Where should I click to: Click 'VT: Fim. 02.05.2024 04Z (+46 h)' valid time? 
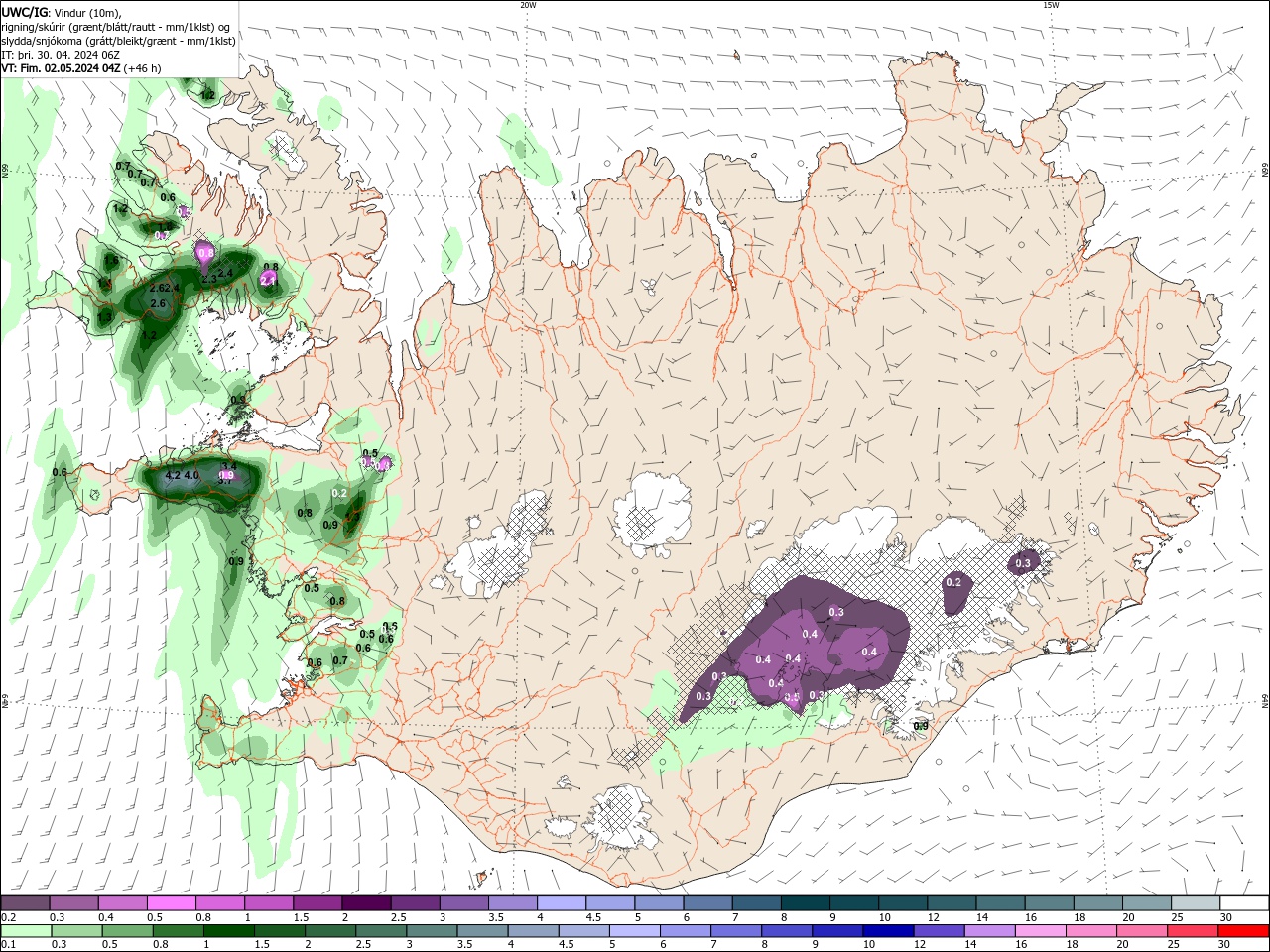[81, 68]
